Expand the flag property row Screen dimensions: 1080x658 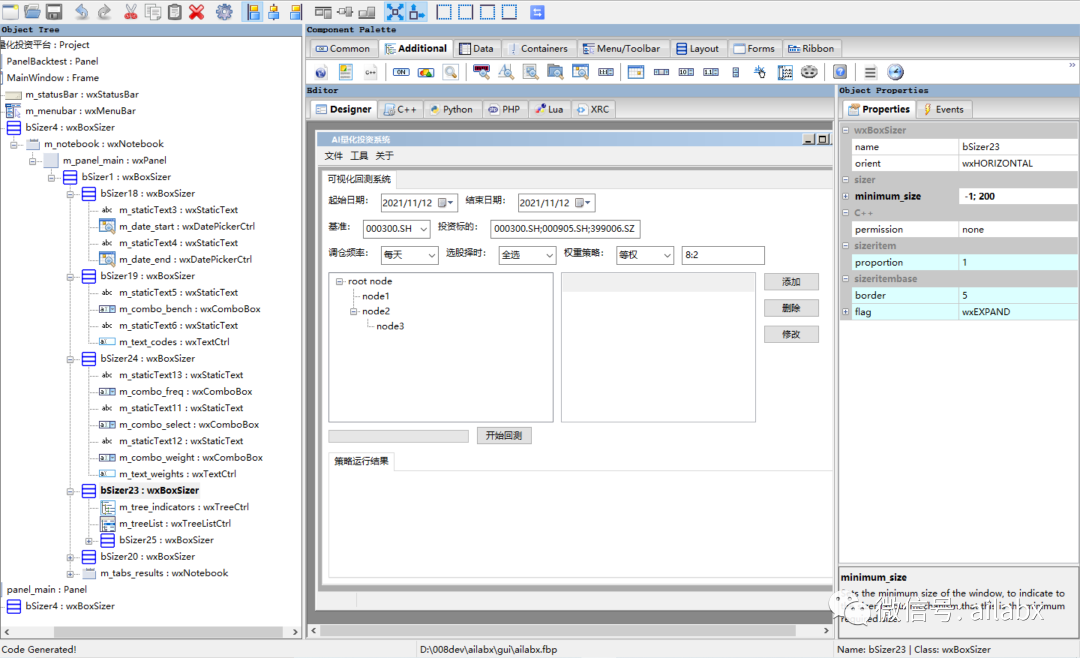pyautogui.click(x=846, y=312)
